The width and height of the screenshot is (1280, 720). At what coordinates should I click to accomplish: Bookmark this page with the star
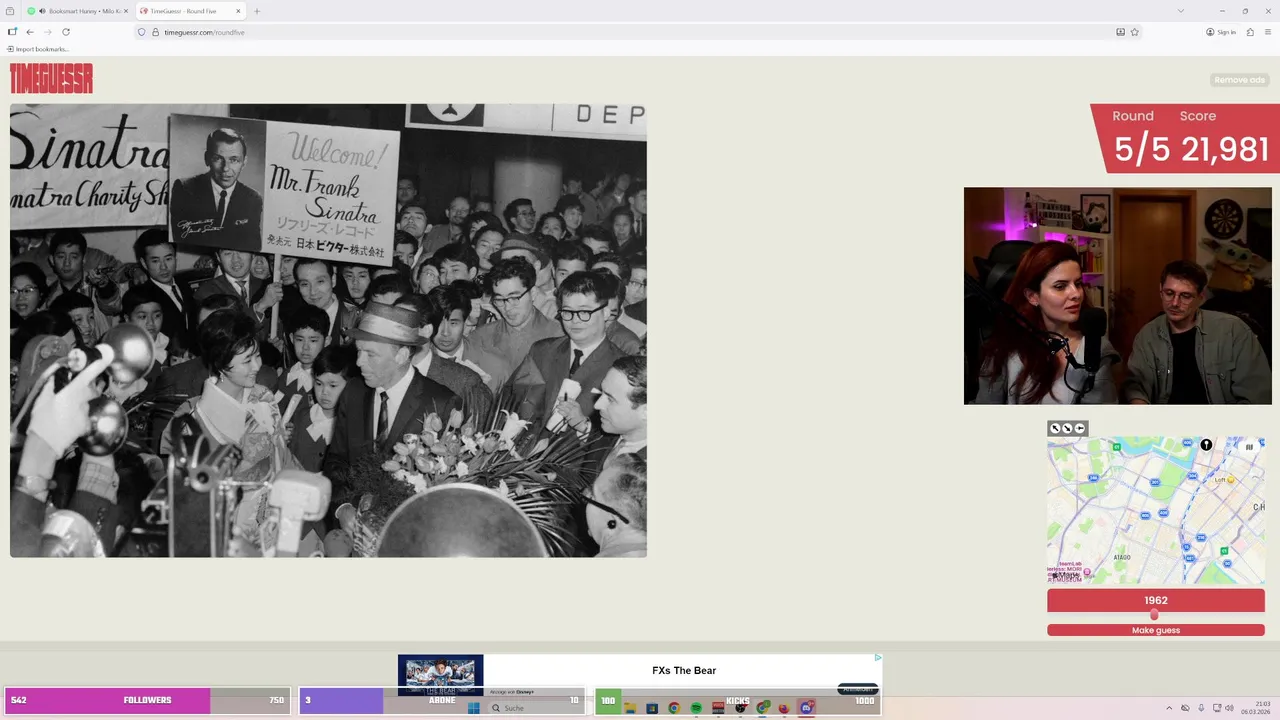pos(1134,32)
